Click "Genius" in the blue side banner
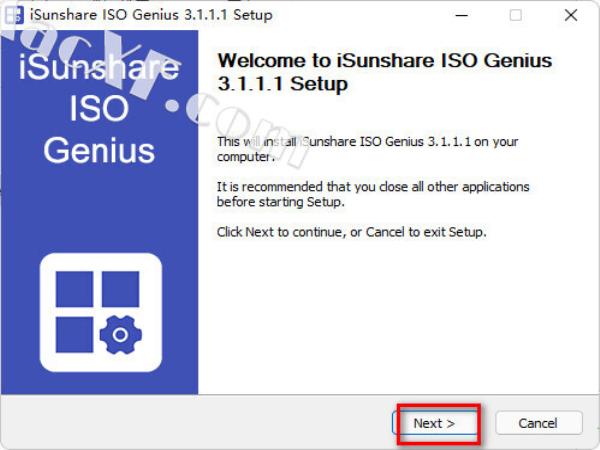This screenshot has width=600, height=450. tap(99, 150)
